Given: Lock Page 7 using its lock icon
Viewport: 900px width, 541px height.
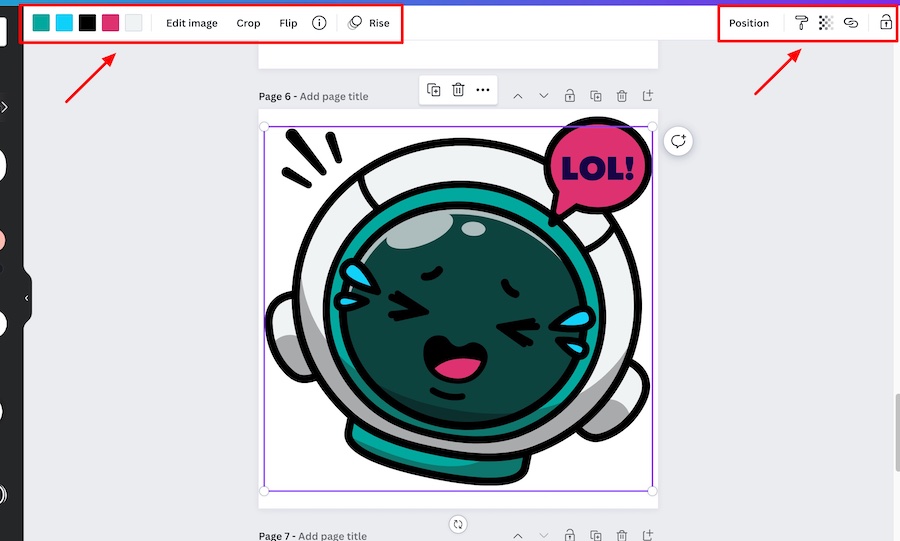Looking at the screenshot, I should [x=569, y=535].
